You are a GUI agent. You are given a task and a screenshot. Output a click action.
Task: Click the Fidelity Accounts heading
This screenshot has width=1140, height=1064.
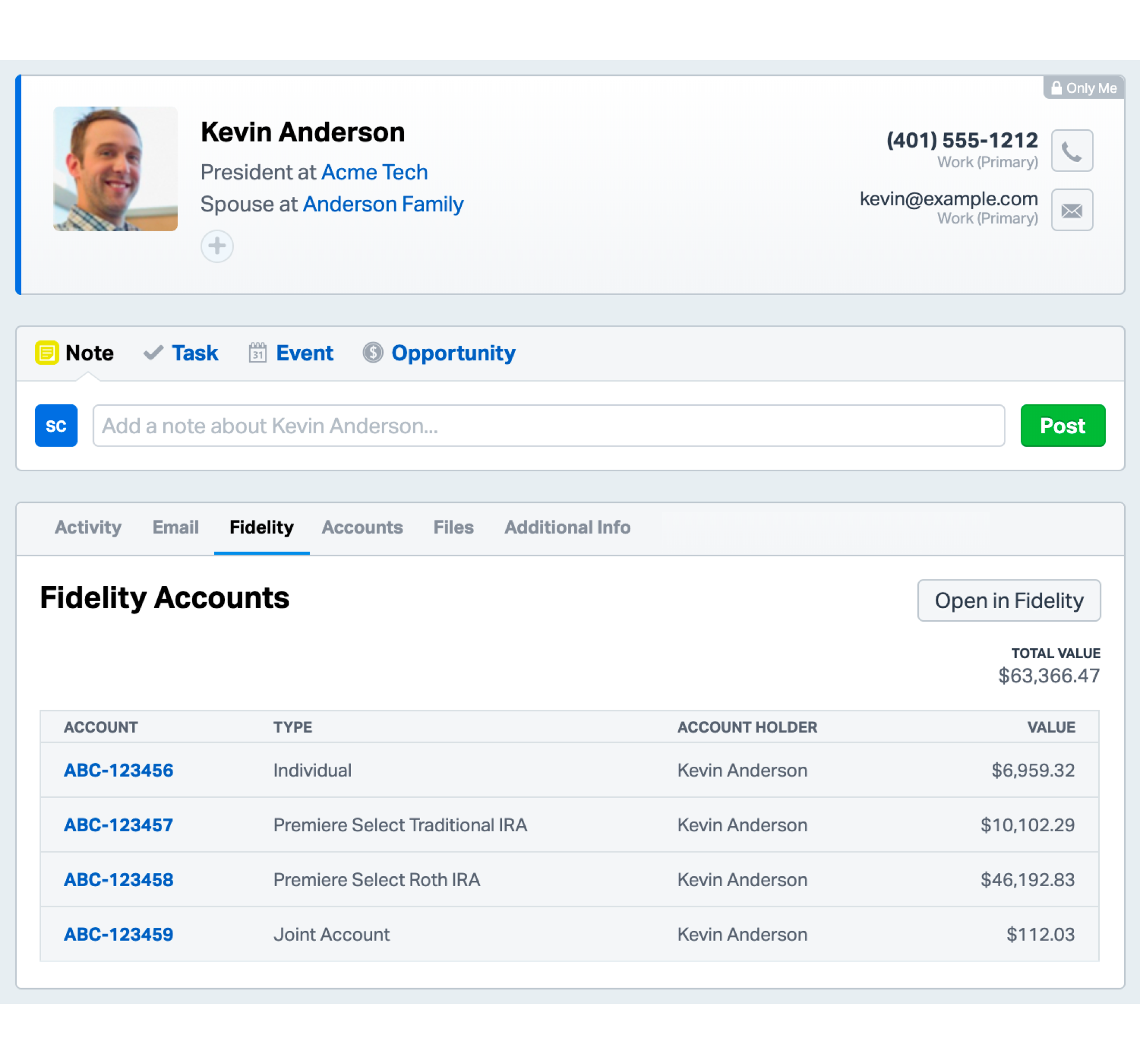click(x=165, y=597)
